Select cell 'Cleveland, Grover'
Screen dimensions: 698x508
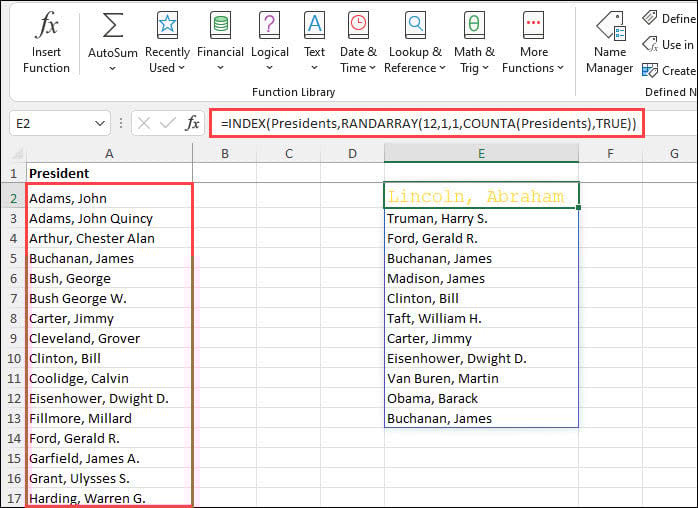click(110, 338)
